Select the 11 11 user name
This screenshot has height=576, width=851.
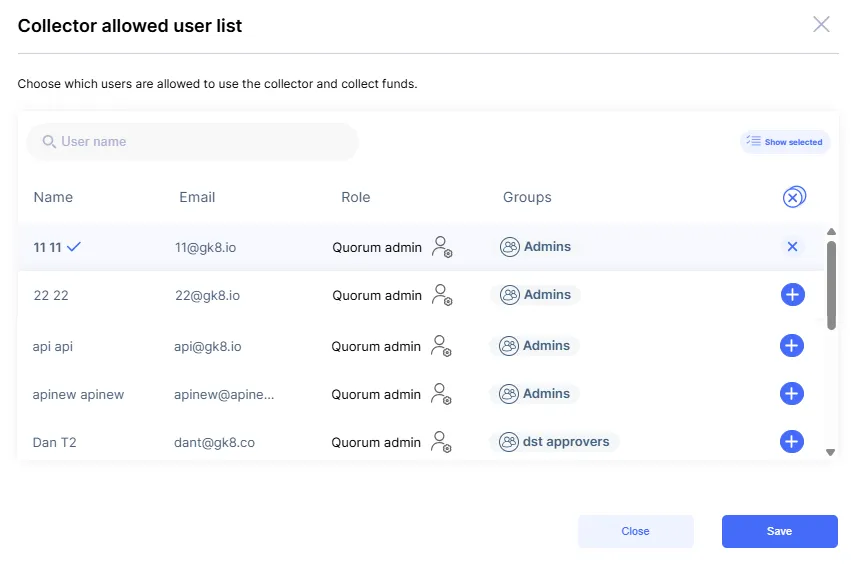[47, 248]
